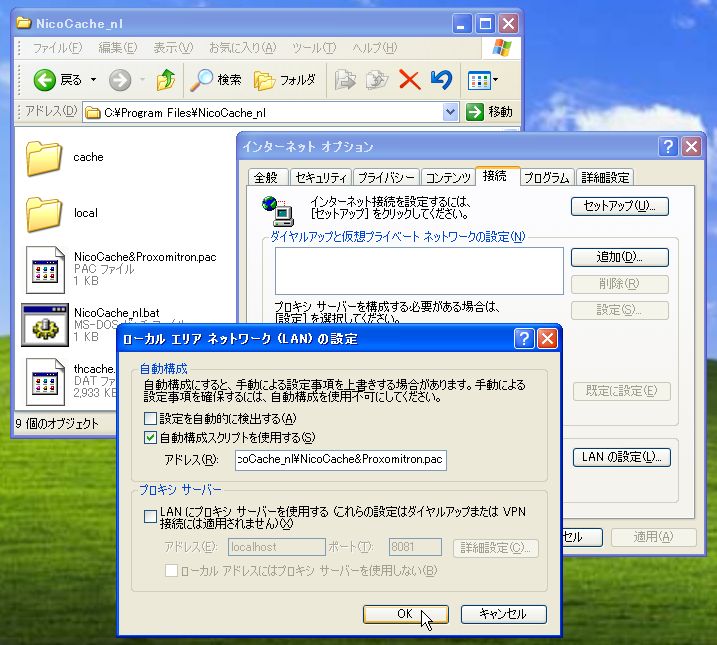Switch to the Privacy (プライバシー) tab
Screen dimensions: 717x645
pyautogui.click(x=386, y=177)
